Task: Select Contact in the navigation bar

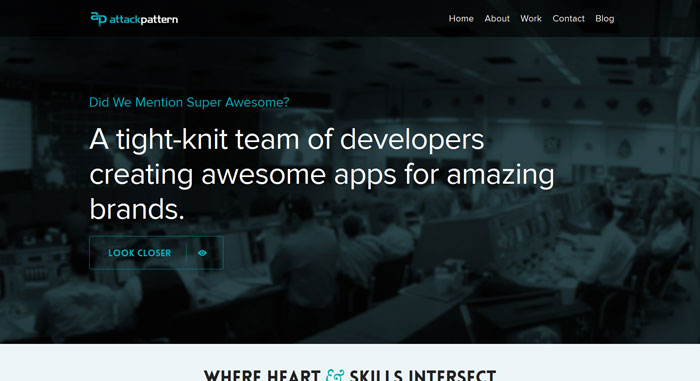Action: pos(568,19)
